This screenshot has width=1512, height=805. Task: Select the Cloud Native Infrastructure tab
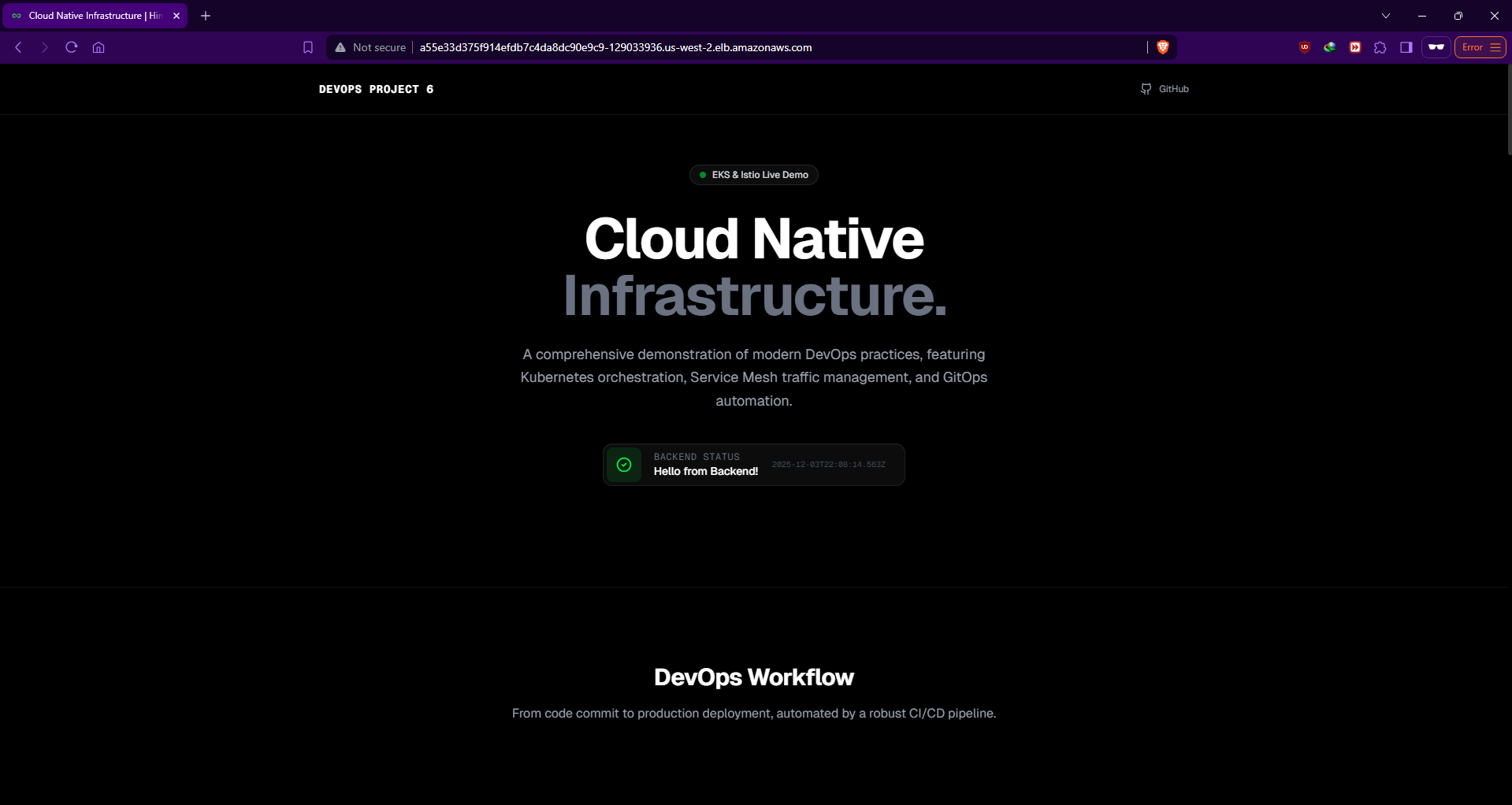coord(87,16)
